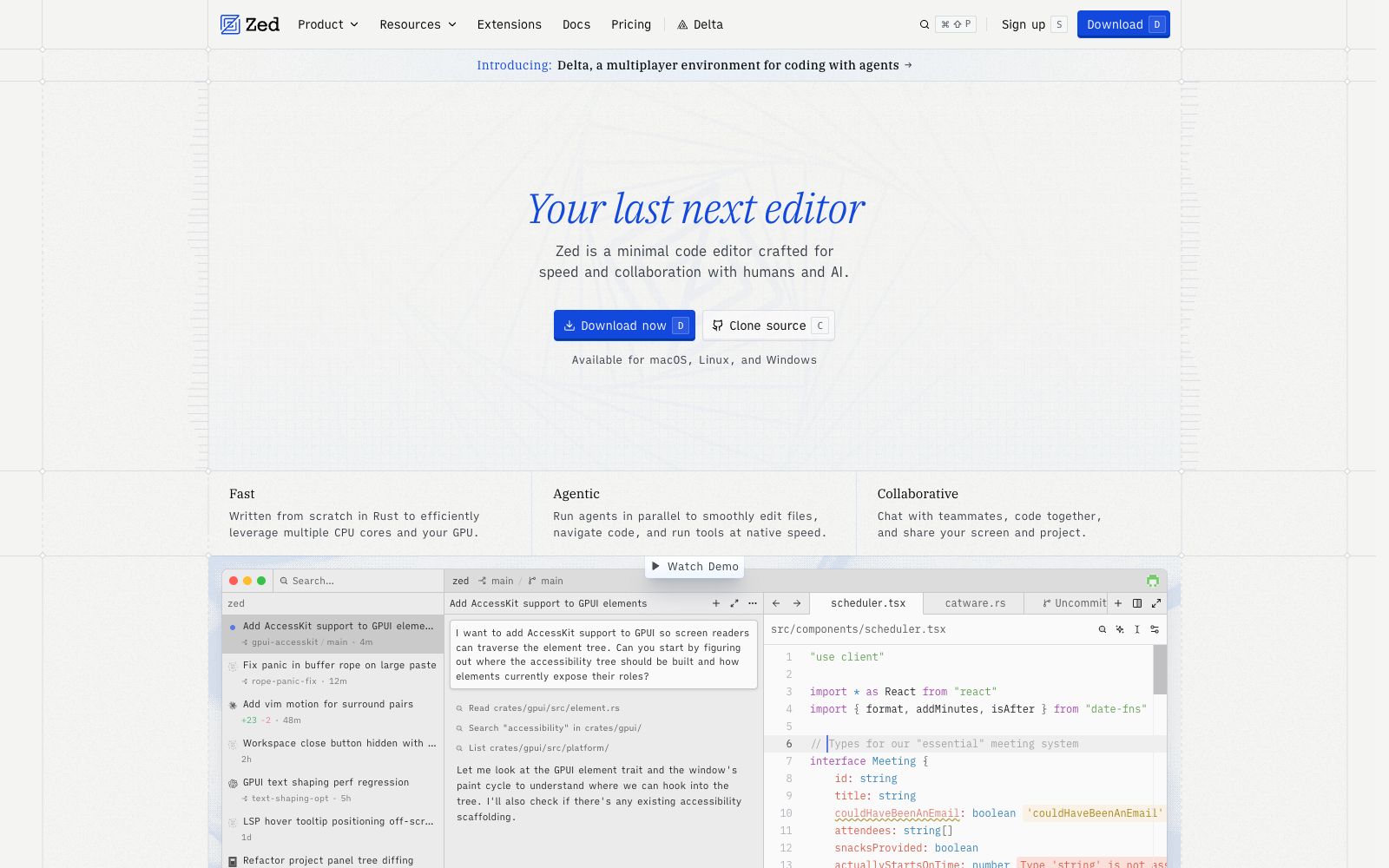1389x868 pixels.
Task: Click the Clone source button
Action: tap(768, 325)
